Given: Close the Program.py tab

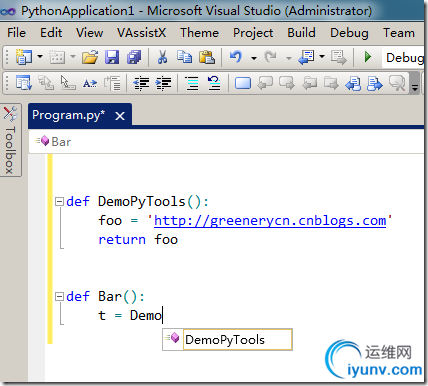Looking at the screenshot, I should 120,116.
